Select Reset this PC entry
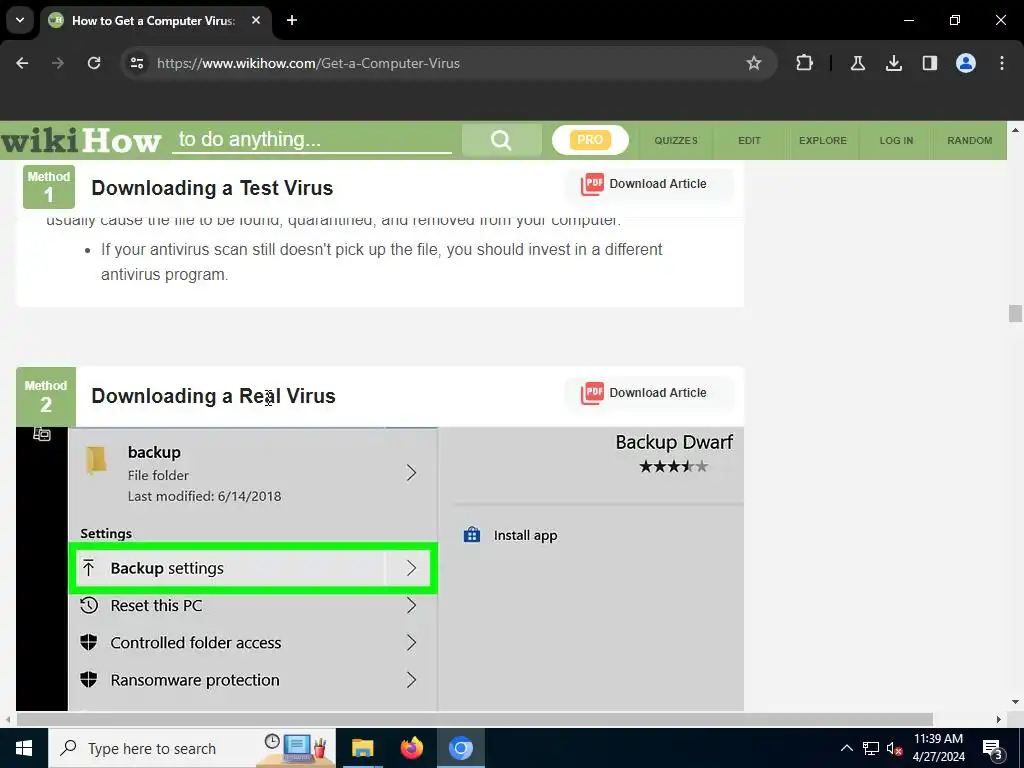Viewport: 1024px width, 768px height. [x=253, y=605]
